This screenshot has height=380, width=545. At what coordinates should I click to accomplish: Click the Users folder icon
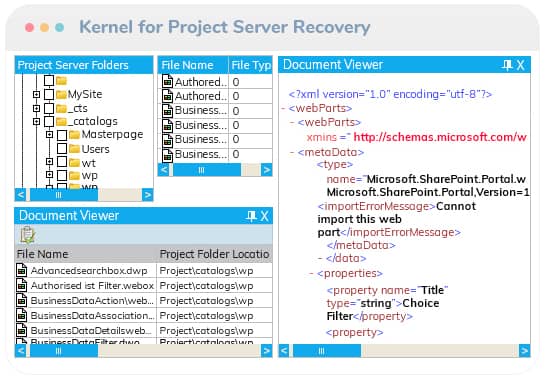tap(74, 149)
